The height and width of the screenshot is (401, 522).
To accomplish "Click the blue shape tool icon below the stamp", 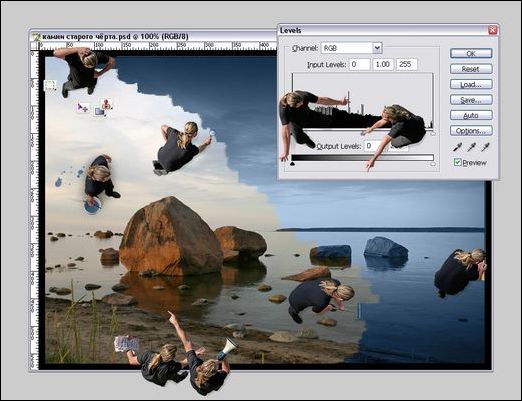I will 100,111.
